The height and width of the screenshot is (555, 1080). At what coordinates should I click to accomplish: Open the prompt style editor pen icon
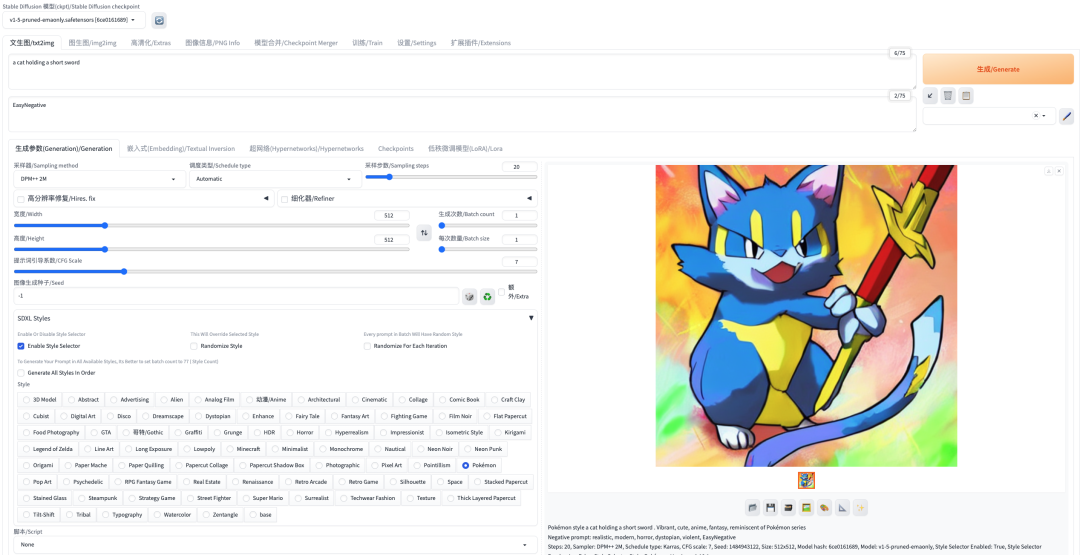[1066, 116]
